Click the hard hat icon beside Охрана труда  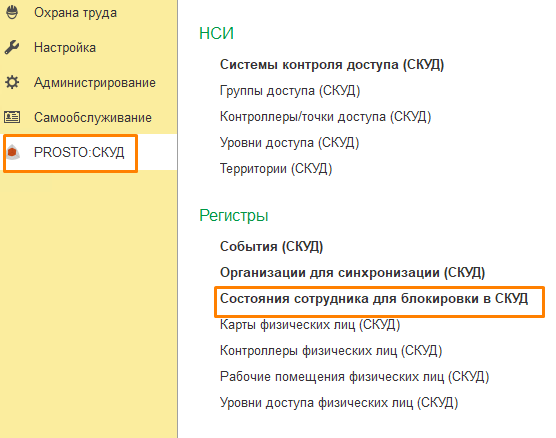(12, 12)
